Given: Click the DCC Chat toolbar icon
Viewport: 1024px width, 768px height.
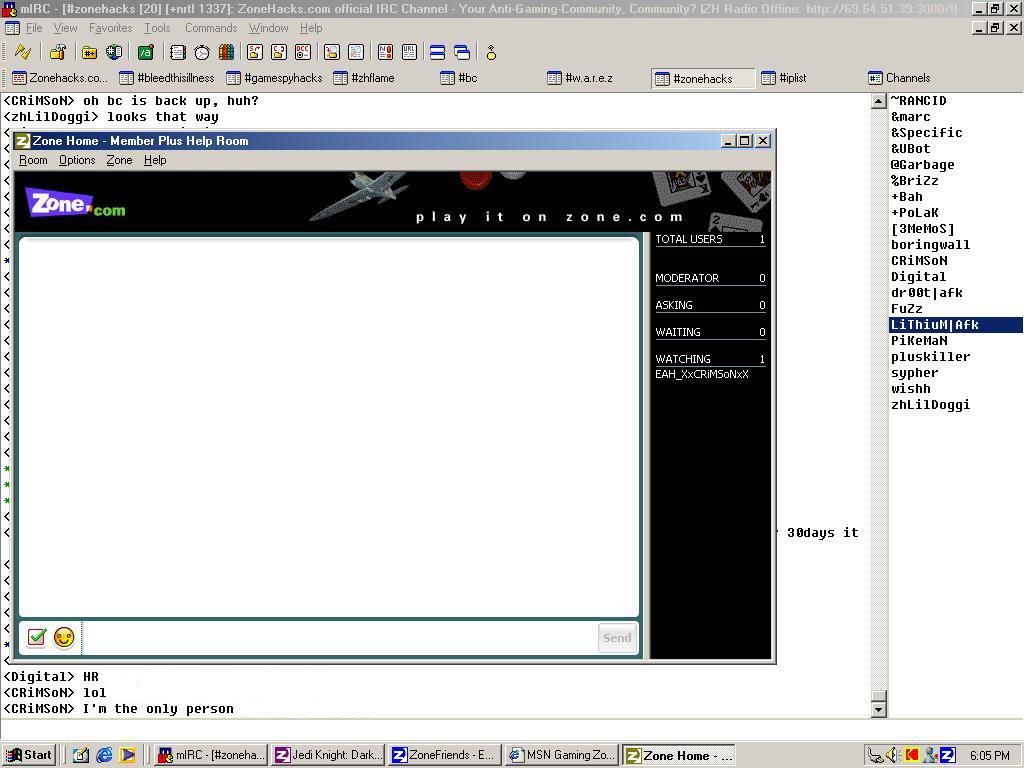Looking at the screenshot, I should pyautogui.click(x=279, y=52).
